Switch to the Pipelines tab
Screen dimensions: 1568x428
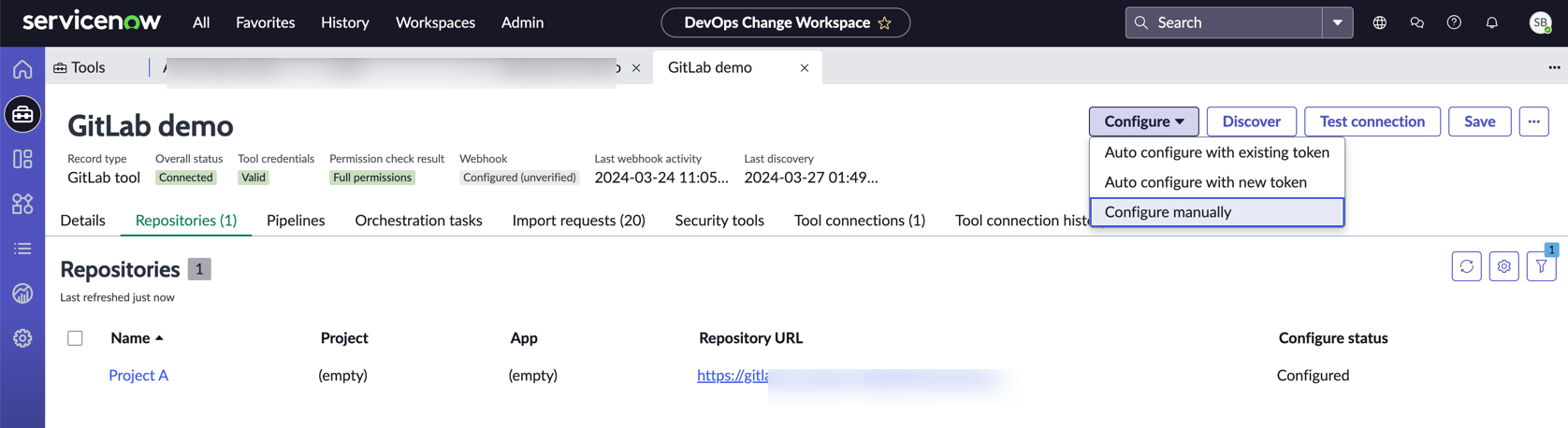pos(296,221)
